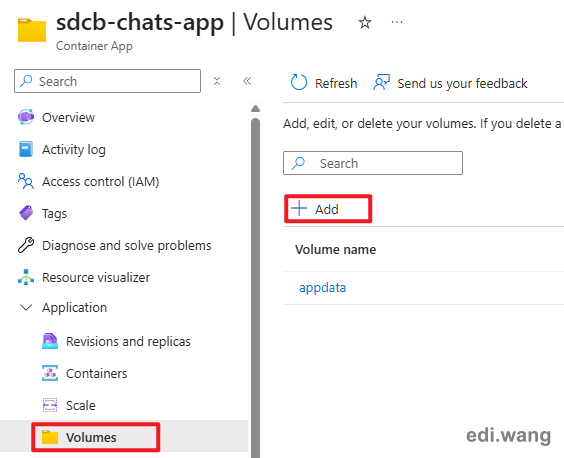Click the Revisions and replicas icon
Screen dimensions: 564x458
click(x=50, y=341)
